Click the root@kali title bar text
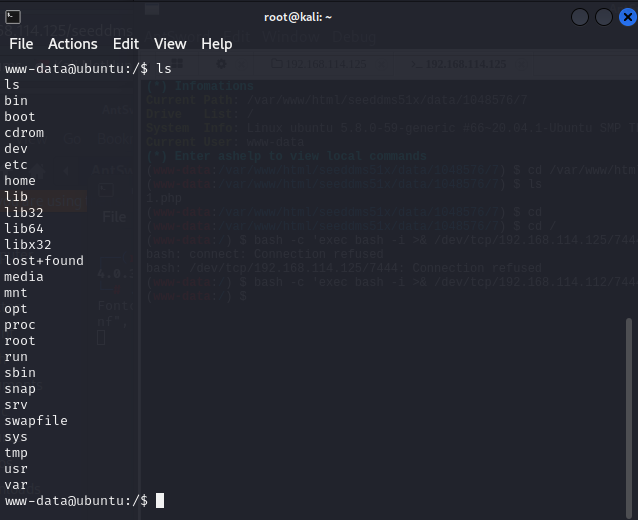638x520 pixels. click(x=298, y=17)
